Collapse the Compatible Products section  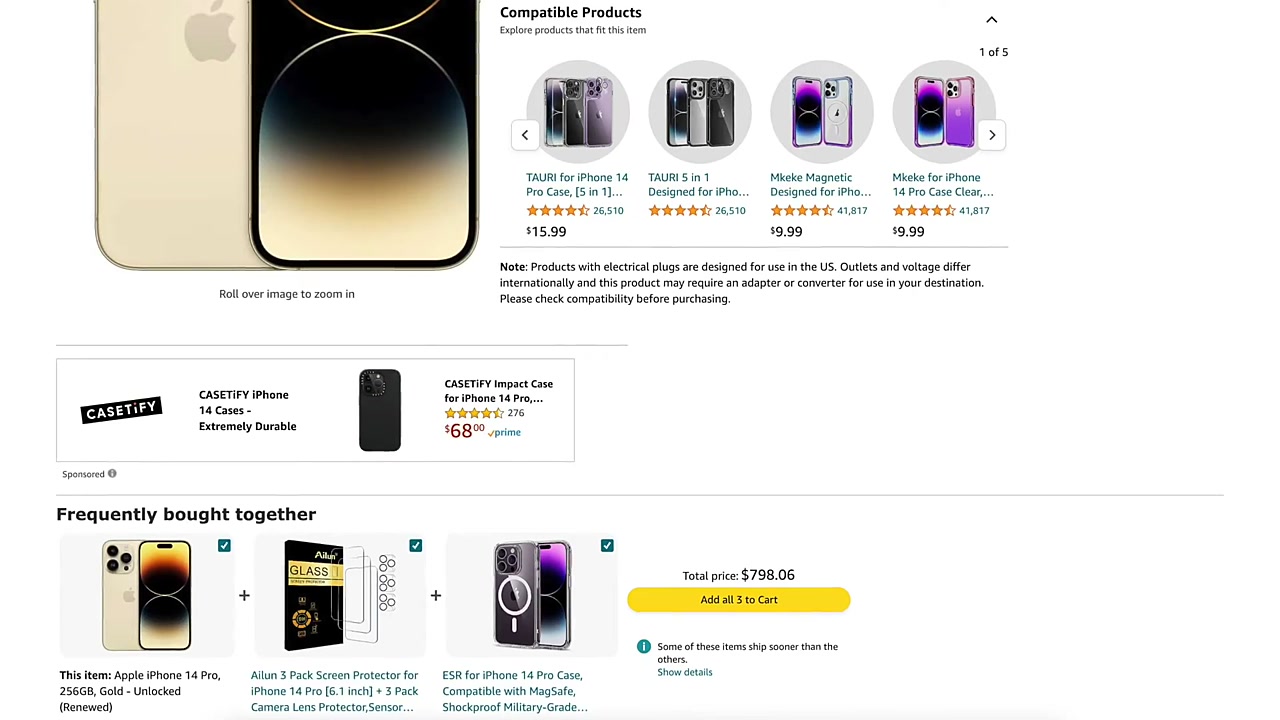(x=991, y=19)
